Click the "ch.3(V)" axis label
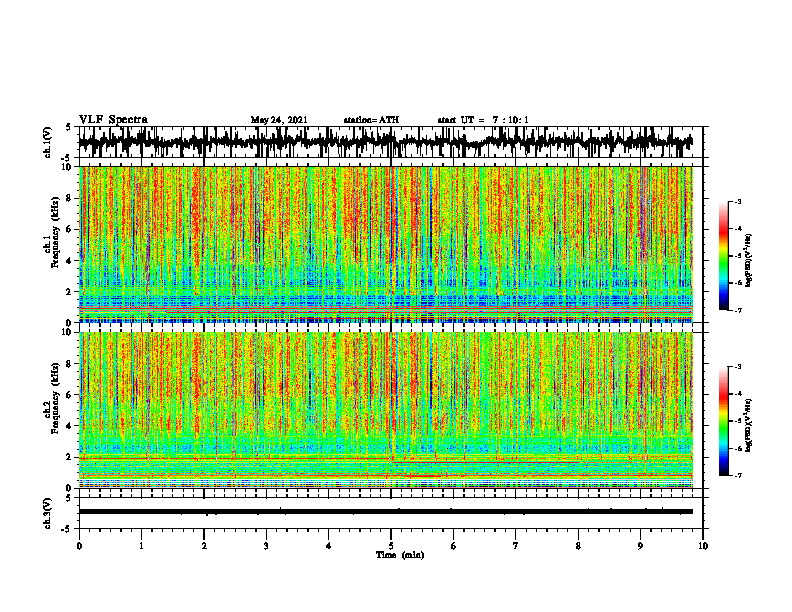This screenshot has width=792, height=612. click(x=48, y=513)
